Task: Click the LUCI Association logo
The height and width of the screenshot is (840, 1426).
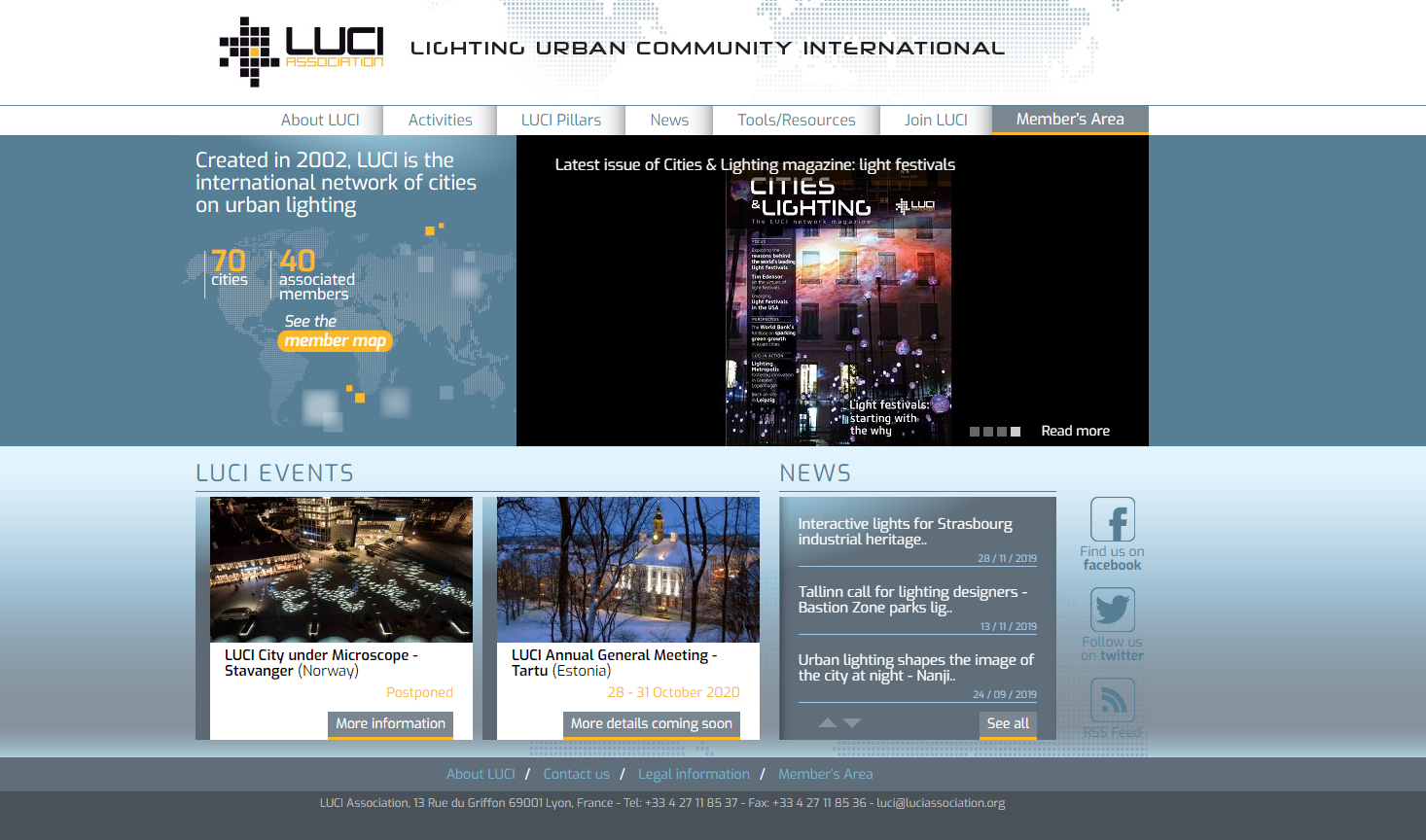Action: click(x=302, y=52)
